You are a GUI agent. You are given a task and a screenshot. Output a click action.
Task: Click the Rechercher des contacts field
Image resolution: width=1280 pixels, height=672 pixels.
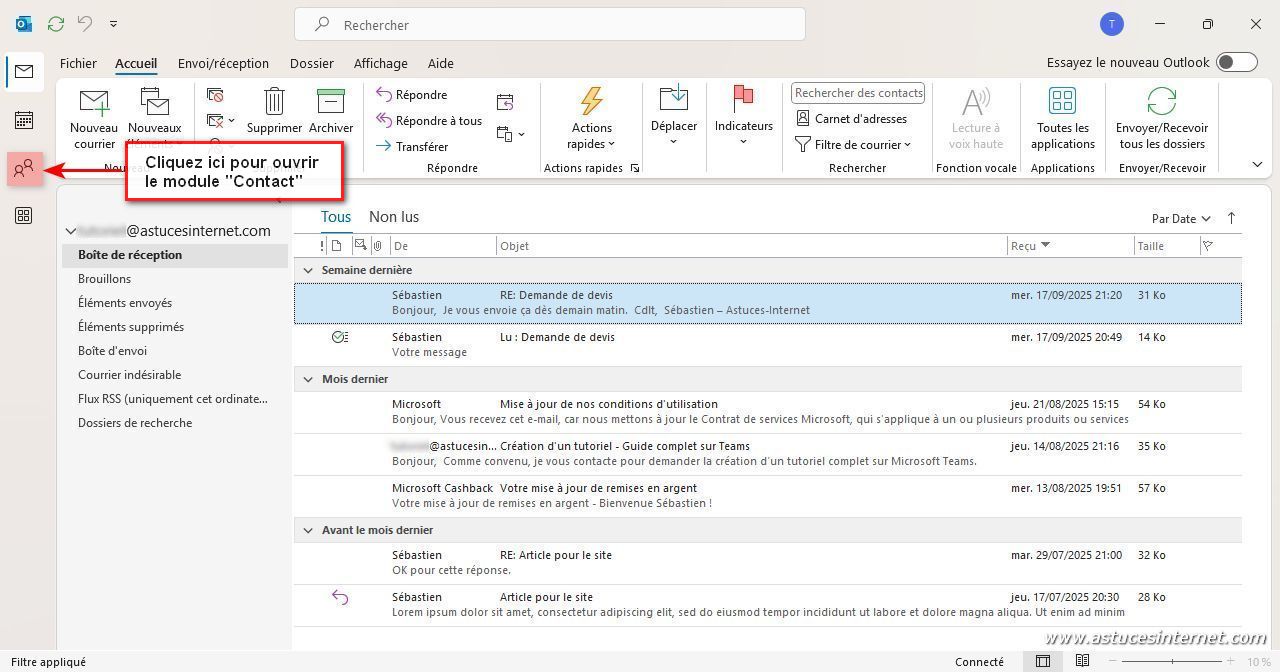click(x=858, y=93)
